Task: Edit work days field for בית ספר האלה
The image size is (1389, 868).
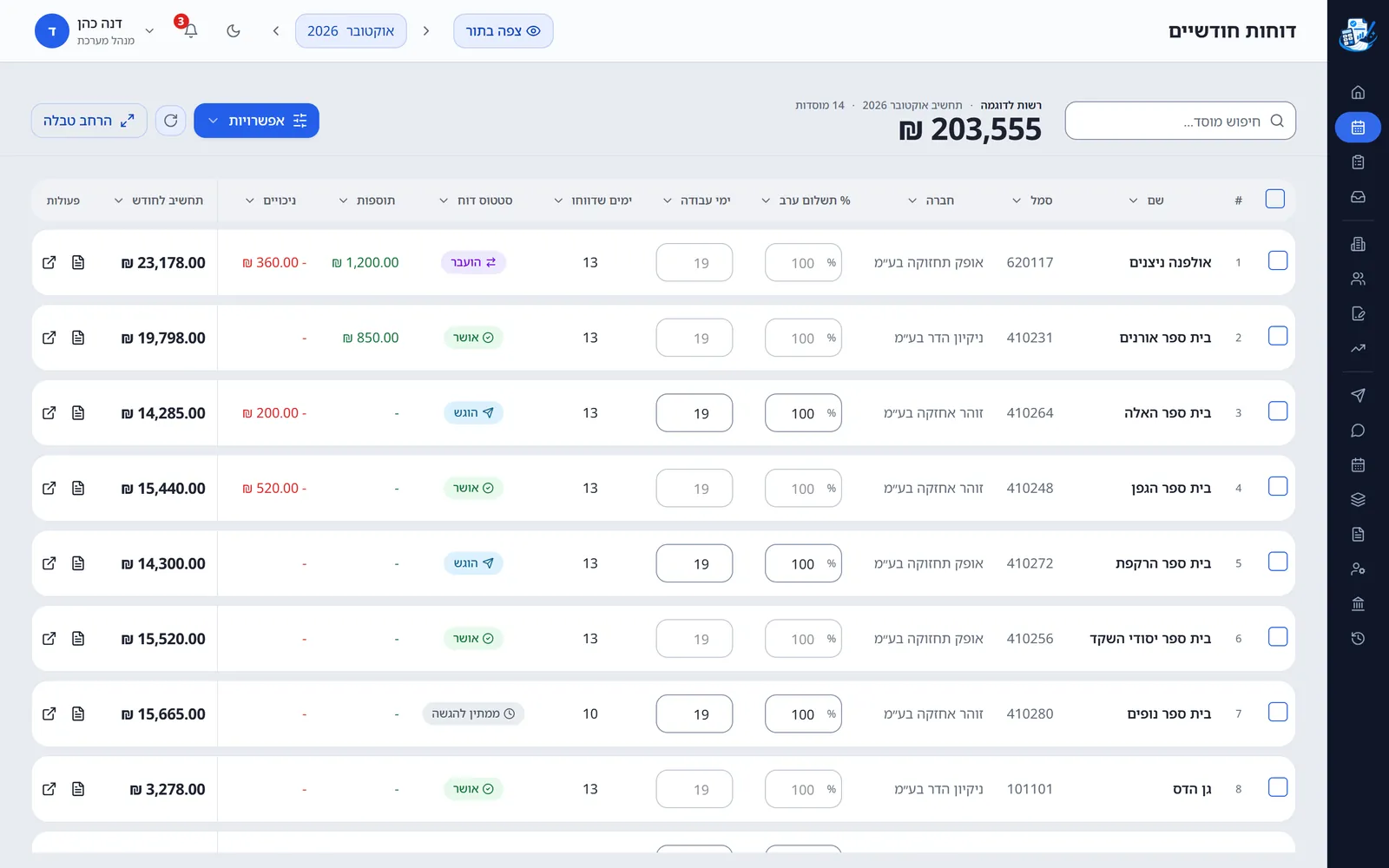Action: coord(694,413)
